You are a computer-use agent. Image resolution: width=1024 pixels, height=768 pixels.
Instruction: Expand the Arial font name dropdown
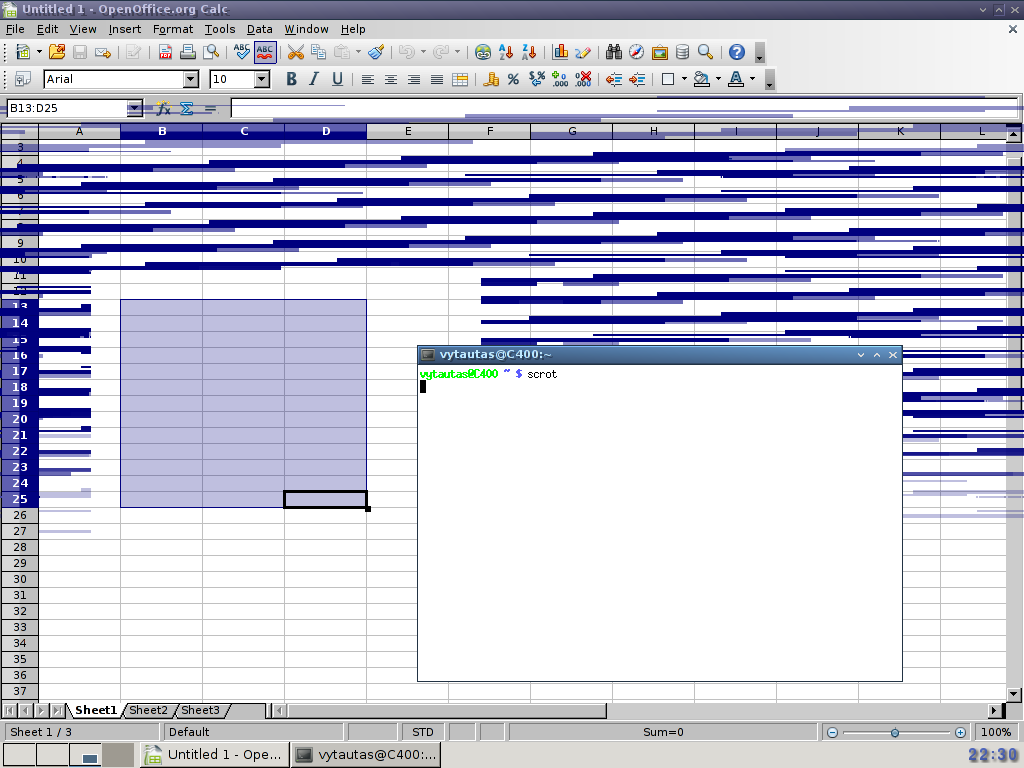coord(191,79)
